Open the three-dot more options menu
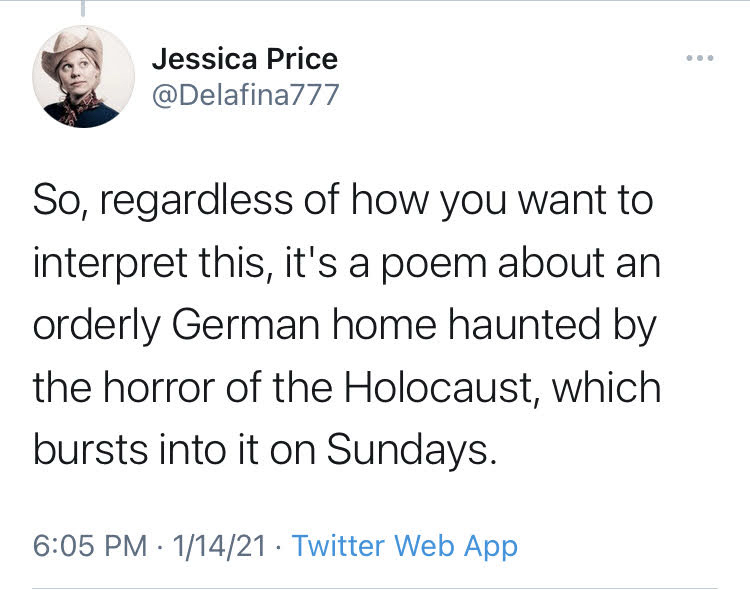Screen dimensions: 750x590 coord(700,58)
